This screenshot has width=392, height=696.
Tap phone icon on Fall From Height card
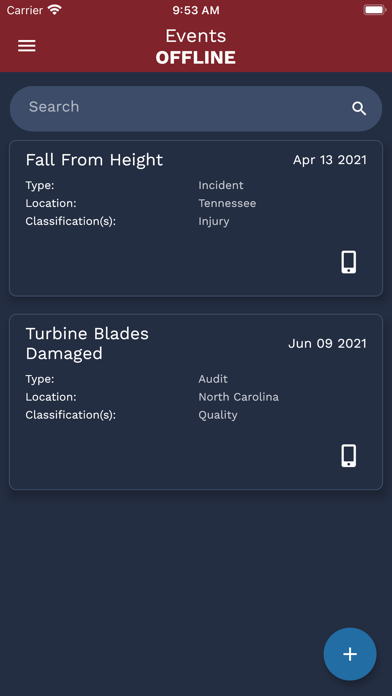pos(348,262)
